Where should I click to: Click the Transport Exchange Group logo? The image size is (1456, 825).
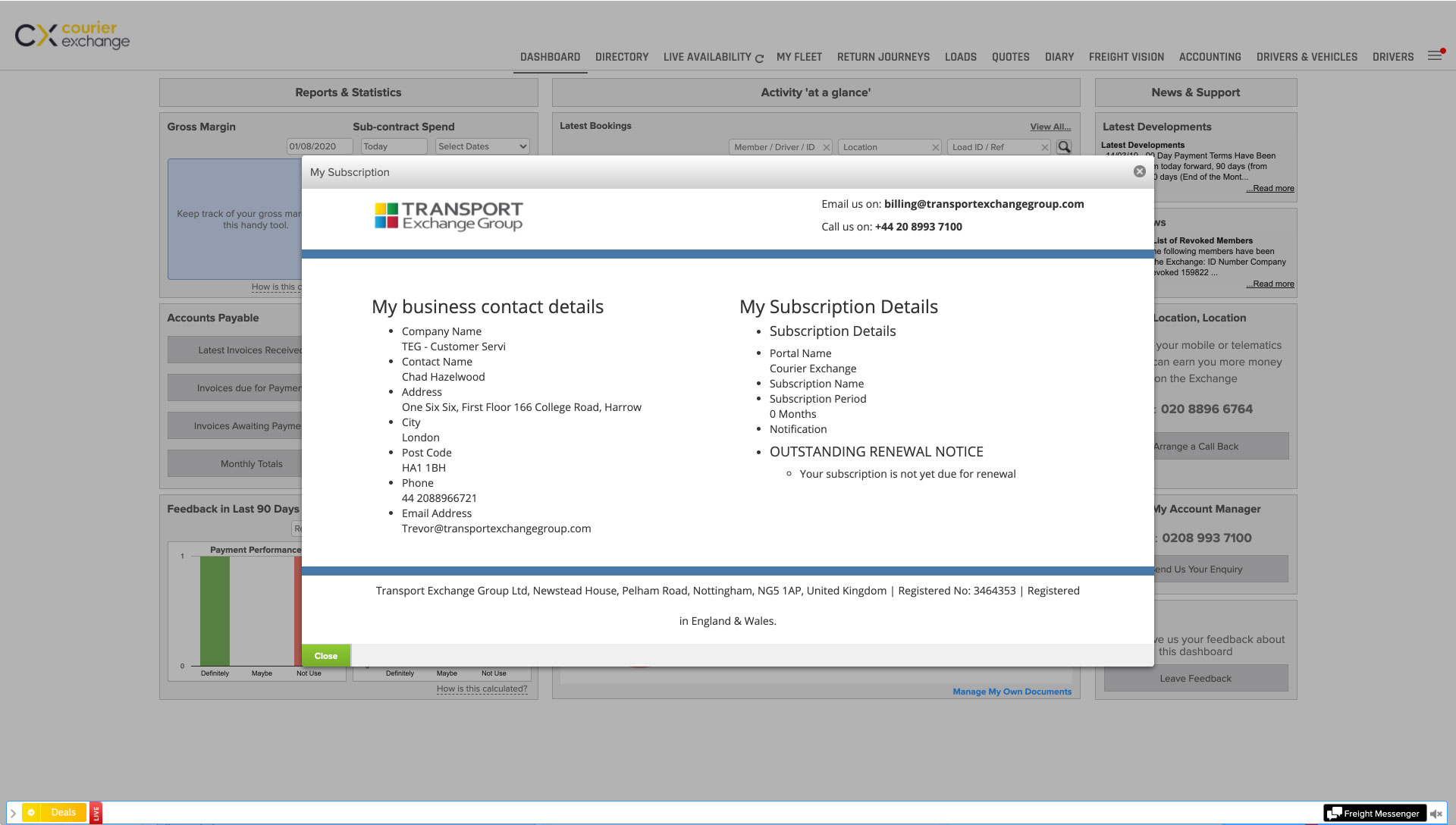[x=449, y=215]
